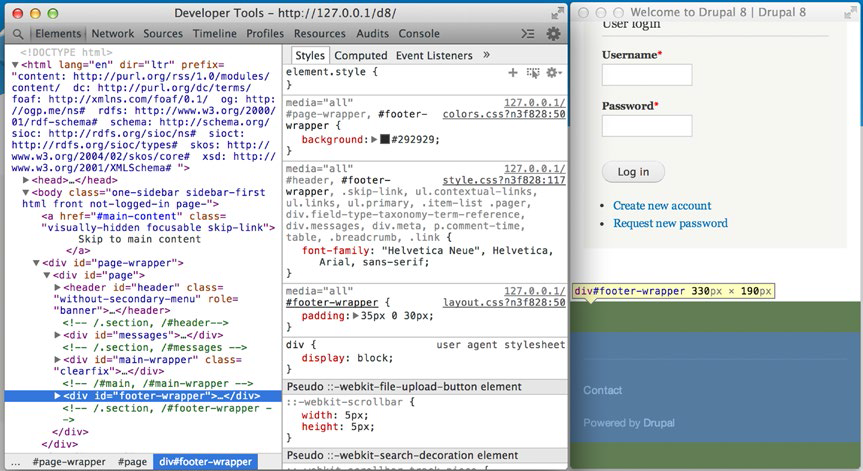Toggle element state selector icon

[x=533, y=73]
